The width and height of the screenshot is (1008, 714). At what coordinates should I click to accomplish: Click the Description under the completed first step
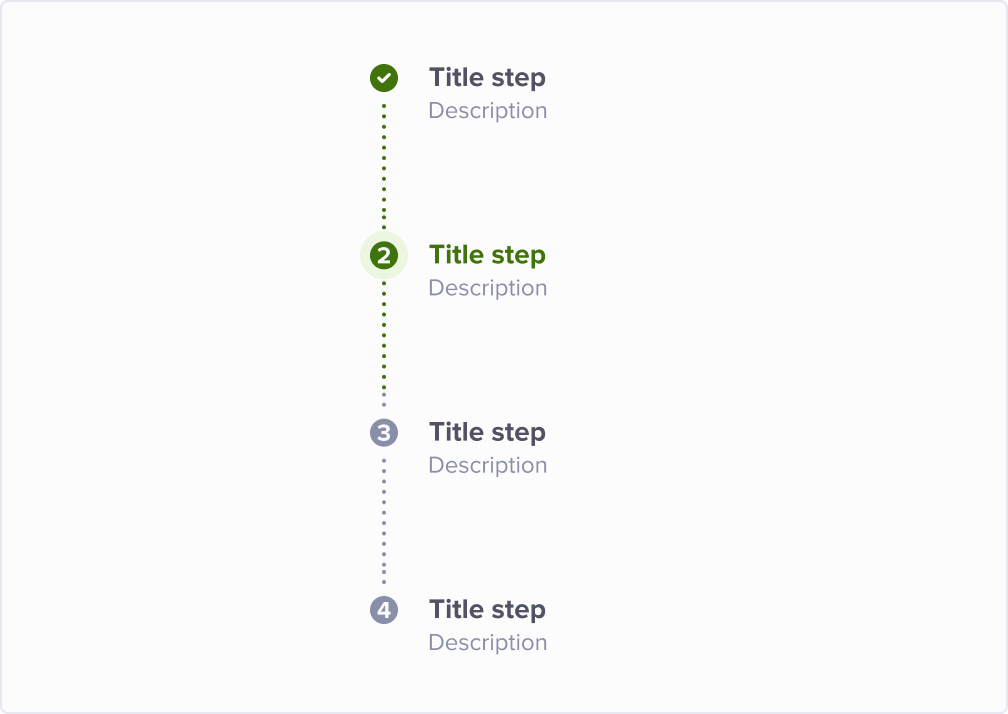click(487, 111)
